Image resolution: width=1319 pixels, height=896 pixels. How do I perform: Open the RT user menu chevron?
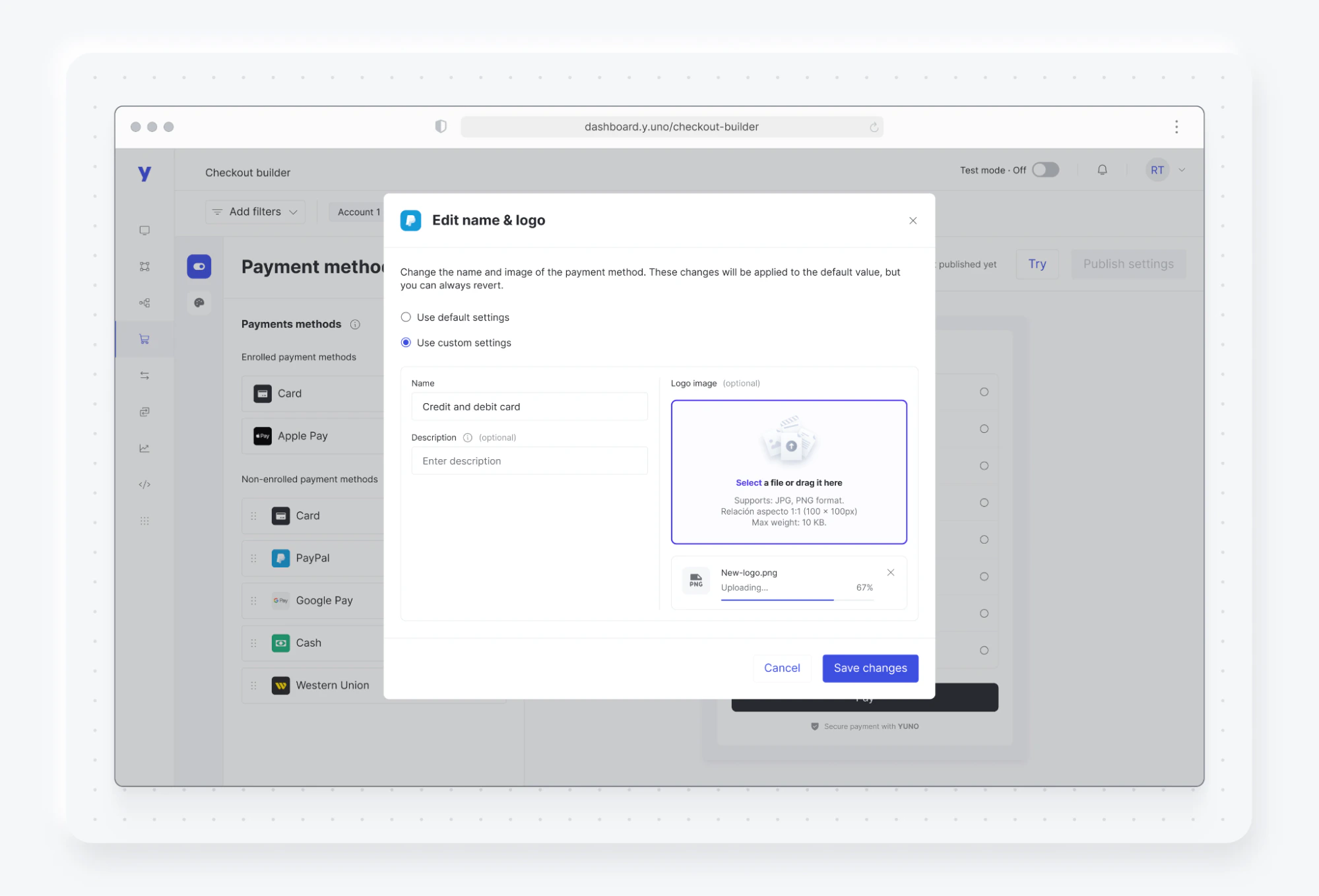(x=1182, y=170)
